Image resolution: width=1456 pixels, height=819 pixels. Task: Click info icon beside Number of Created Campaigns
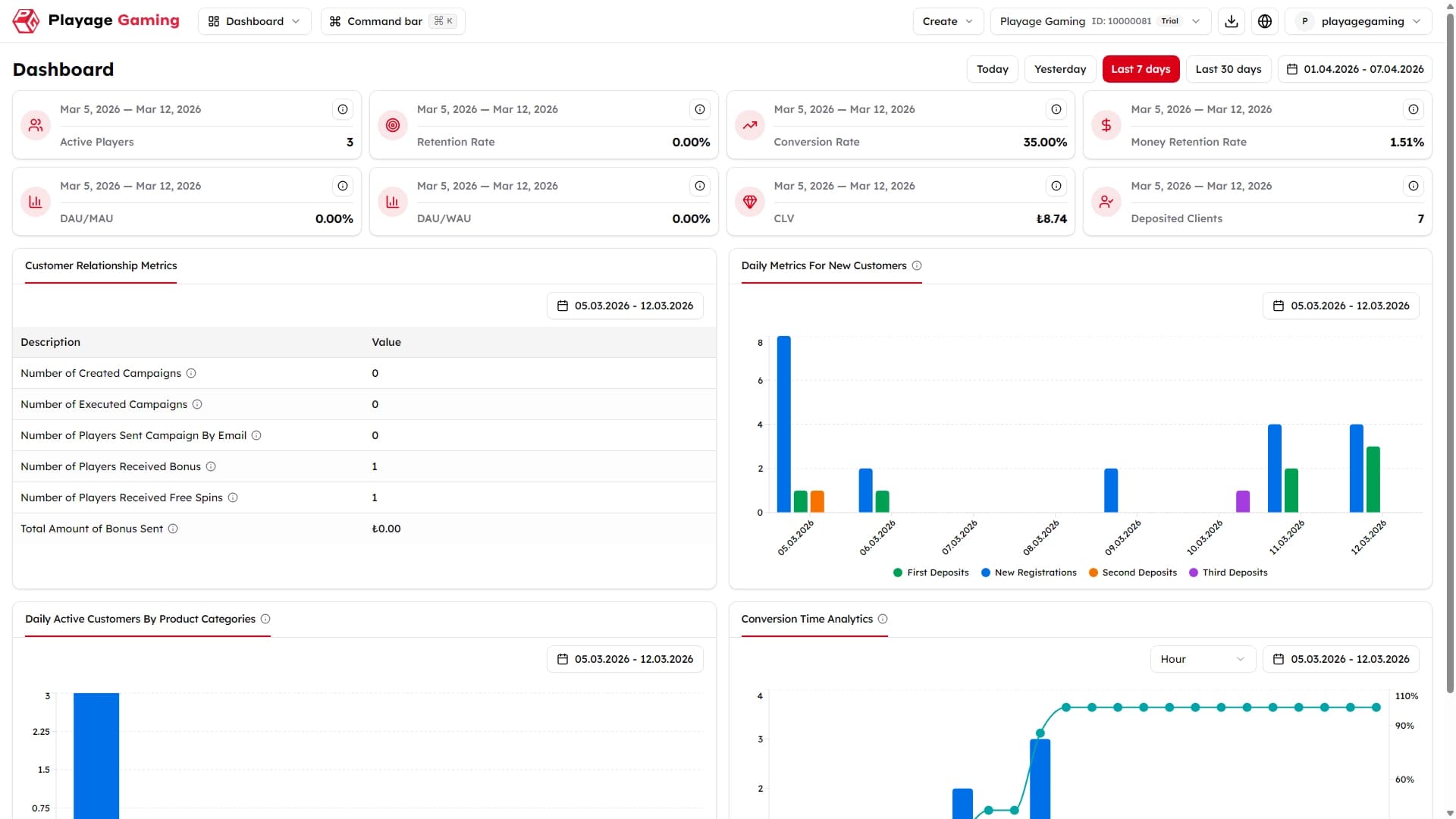[191, 373]
